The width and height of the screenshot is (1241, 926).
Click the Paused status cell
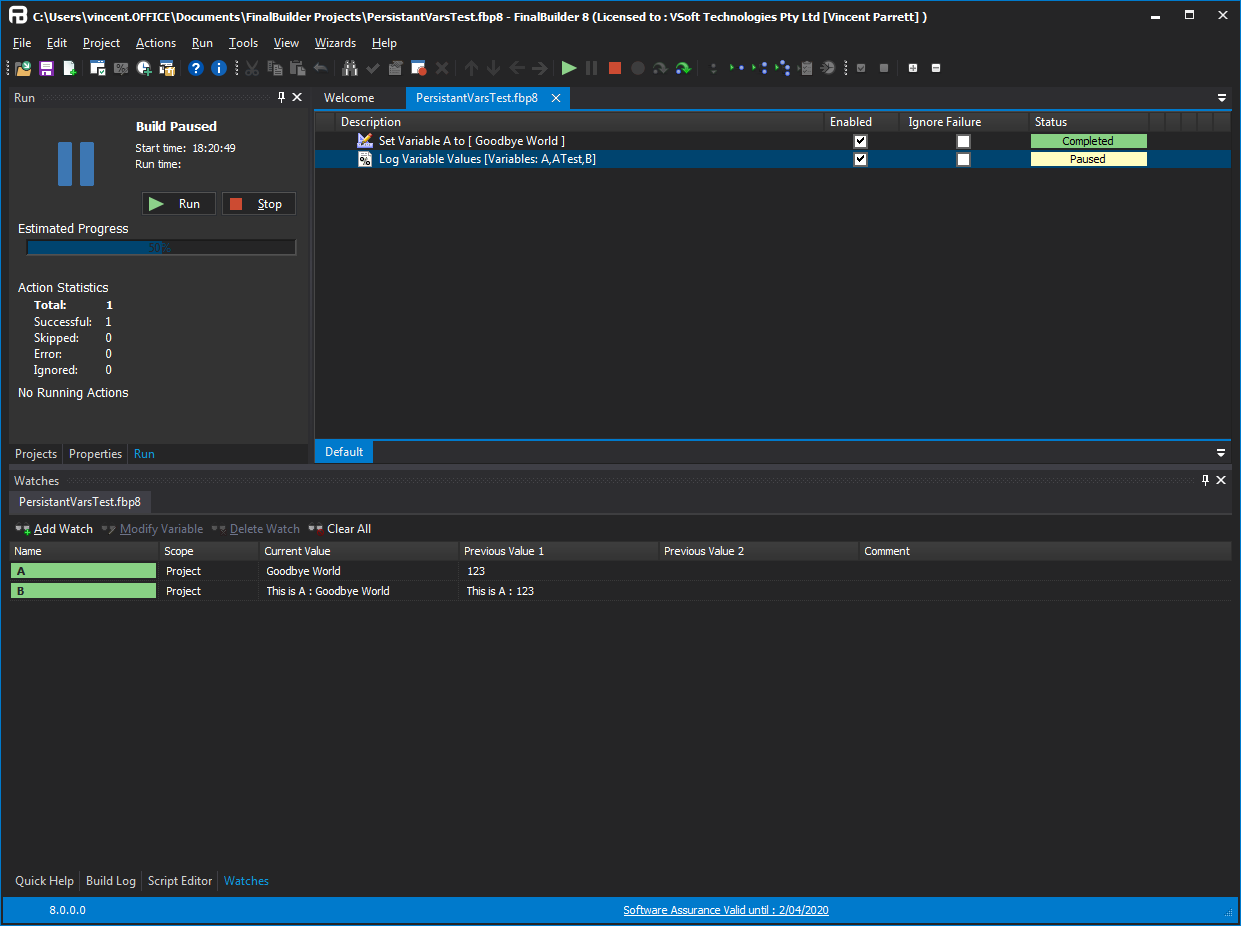(x=1088, y=159)
